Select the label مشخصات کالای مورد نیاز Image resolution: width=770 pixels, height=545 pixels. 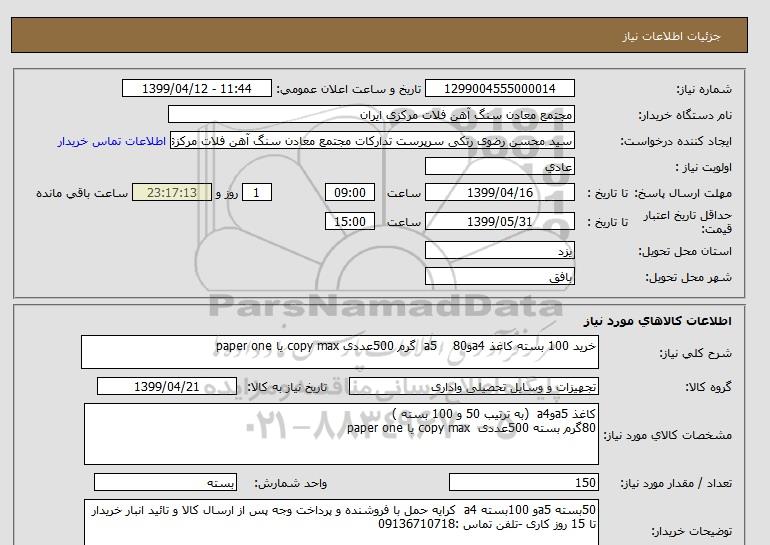coord(668,435)
